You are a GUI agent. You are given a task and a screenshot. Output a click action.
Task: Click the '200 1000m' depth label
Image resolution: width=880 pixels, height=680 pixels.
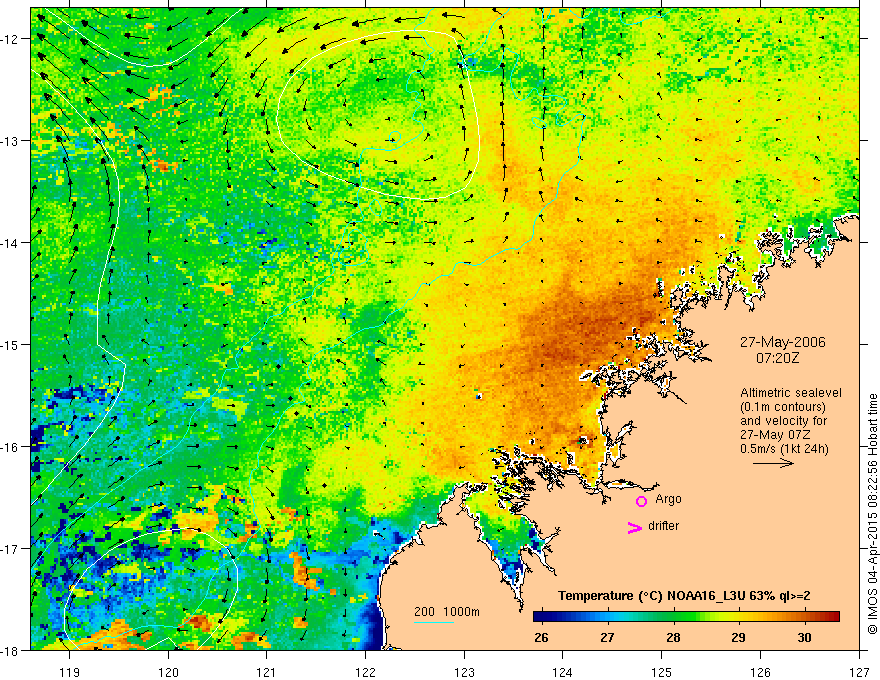pos(447,612)
